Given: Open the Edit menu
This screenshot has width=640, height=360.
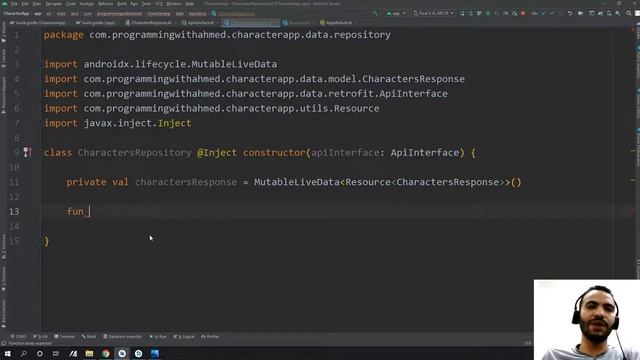Looking at the screenshot, I should (25, 4).
